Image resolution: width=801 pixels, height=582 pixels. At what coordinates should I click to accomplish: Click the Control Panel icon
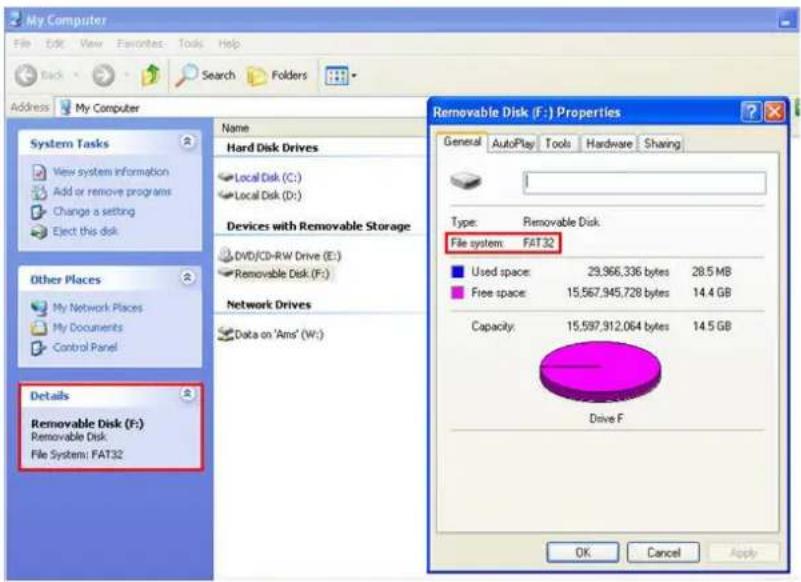pos(39,348)
